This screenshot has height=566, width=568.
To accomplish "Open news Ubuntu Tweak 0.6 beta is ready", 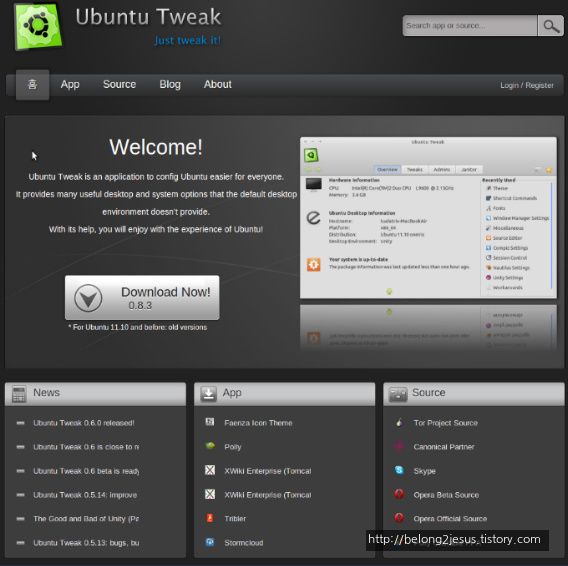I will pos(86,471).
